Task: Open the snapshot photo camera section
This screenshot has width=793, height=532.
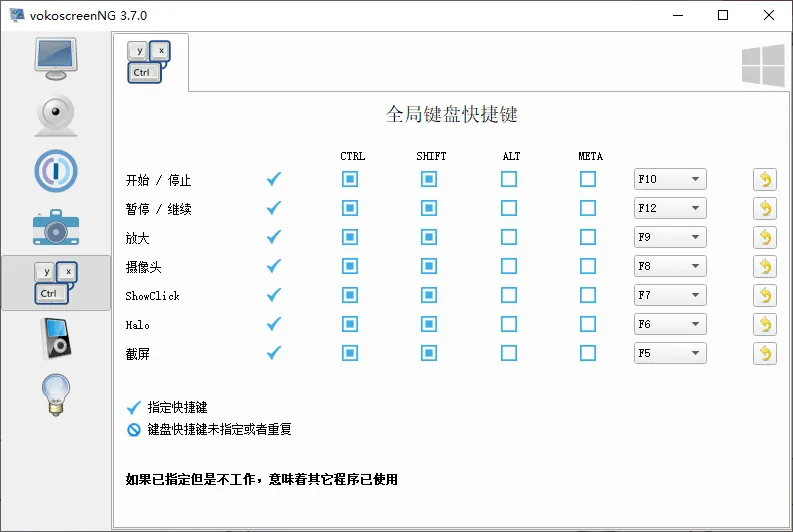Action: (x=56, y=228)
